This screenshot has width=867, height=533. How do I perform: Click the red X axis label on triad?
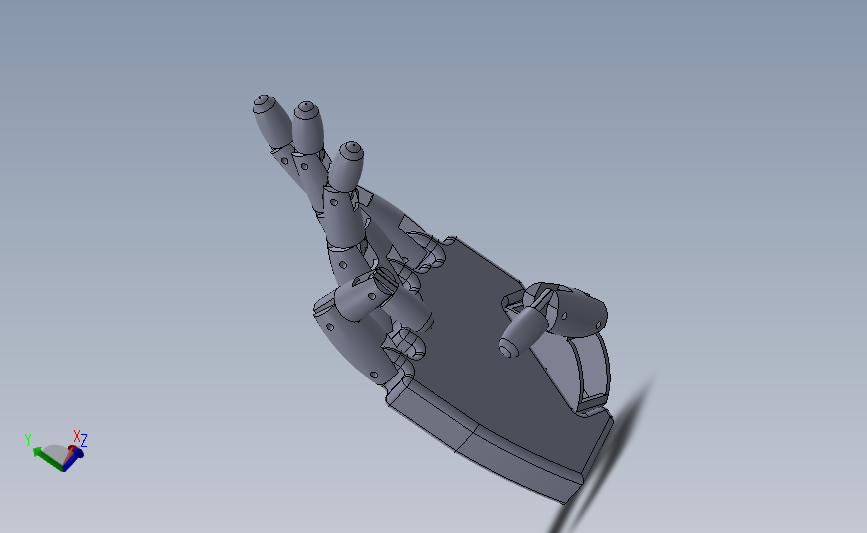pos(77,436)
